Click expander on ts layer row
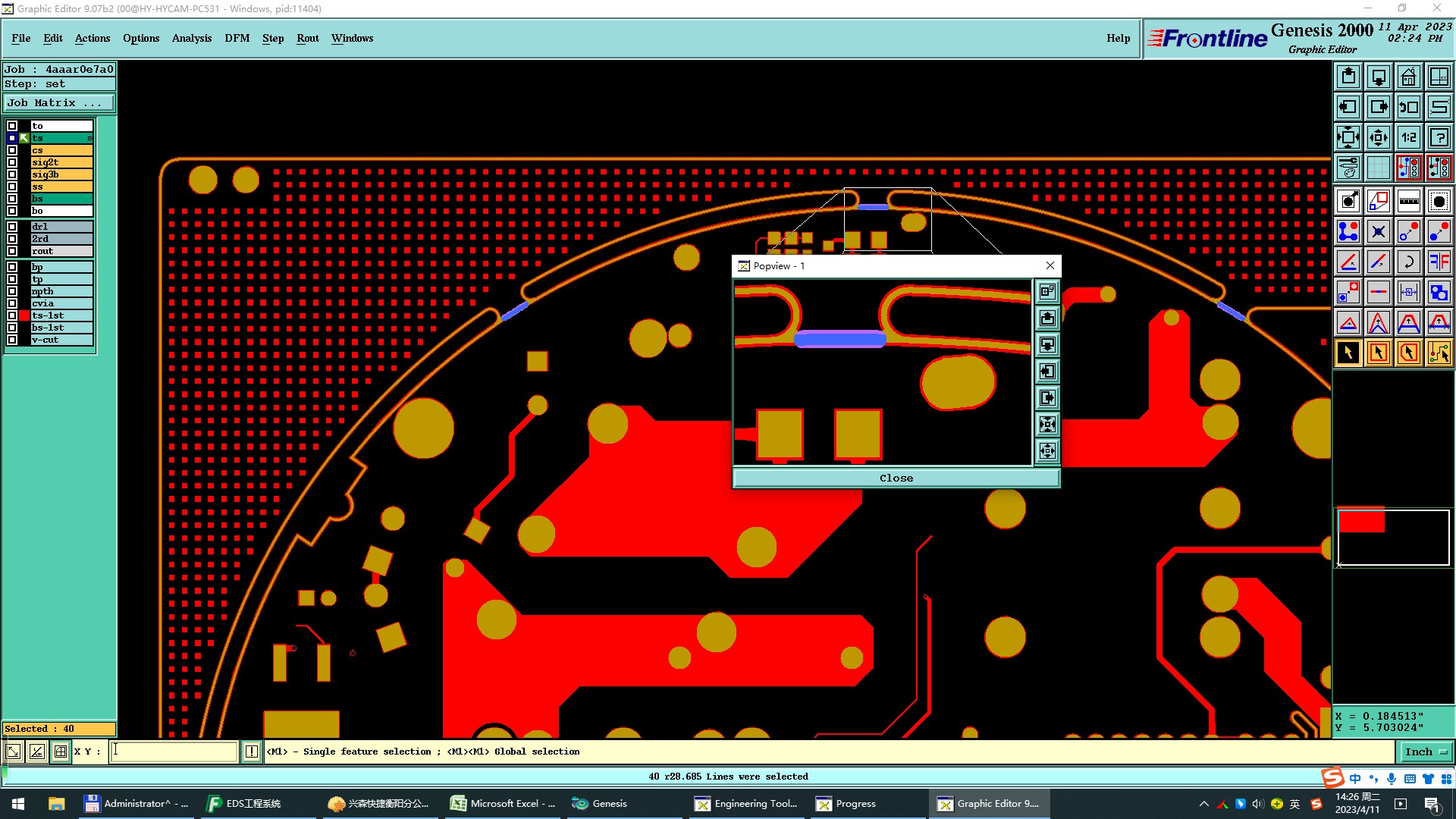The height and width of the screenshot is (819, 1456). [x=89, y=138]
